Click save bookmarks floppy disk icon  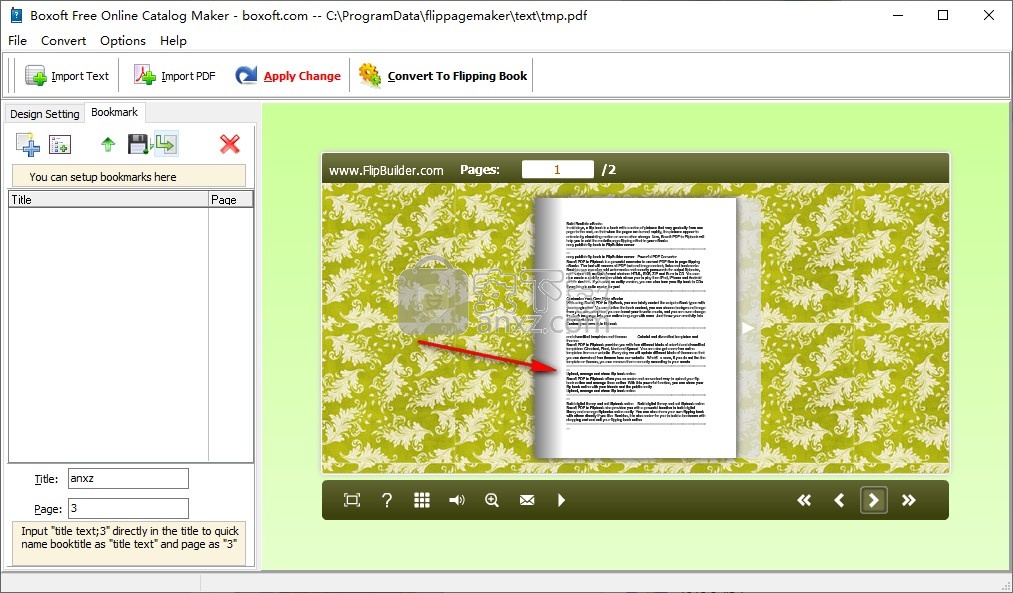[x=139, y=144]
